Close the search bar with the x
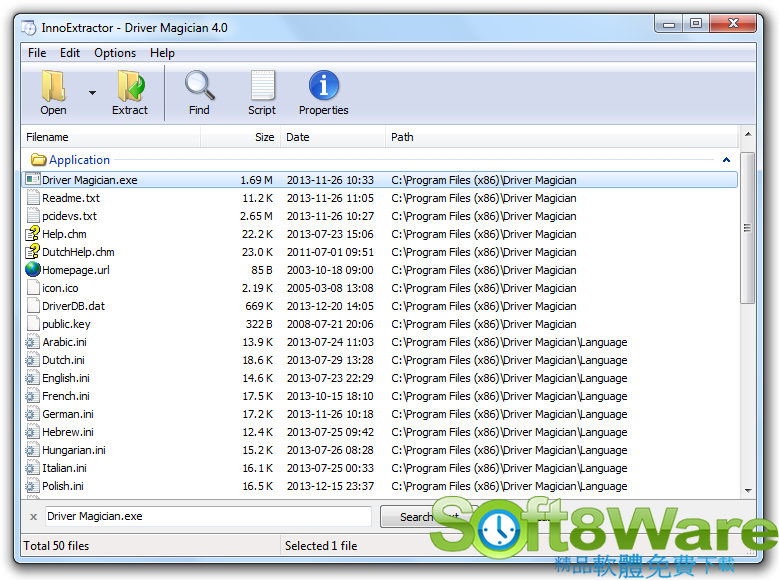The height and width of the screenshot is (580, 779). (x=33, y=517)
